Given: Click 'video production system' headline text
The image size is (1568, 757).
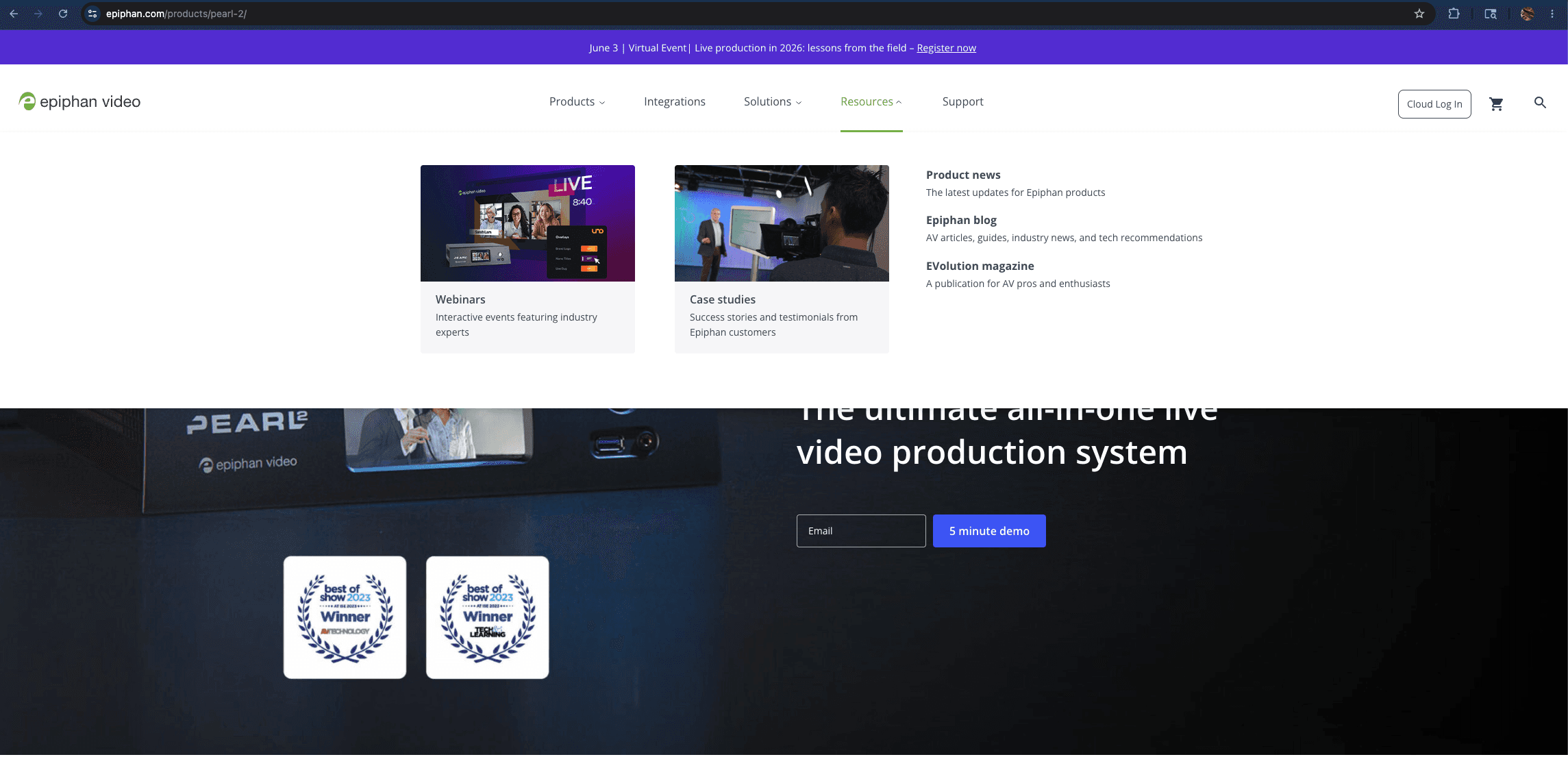Looking at the screenshot, I should click(x=992, y=453).
